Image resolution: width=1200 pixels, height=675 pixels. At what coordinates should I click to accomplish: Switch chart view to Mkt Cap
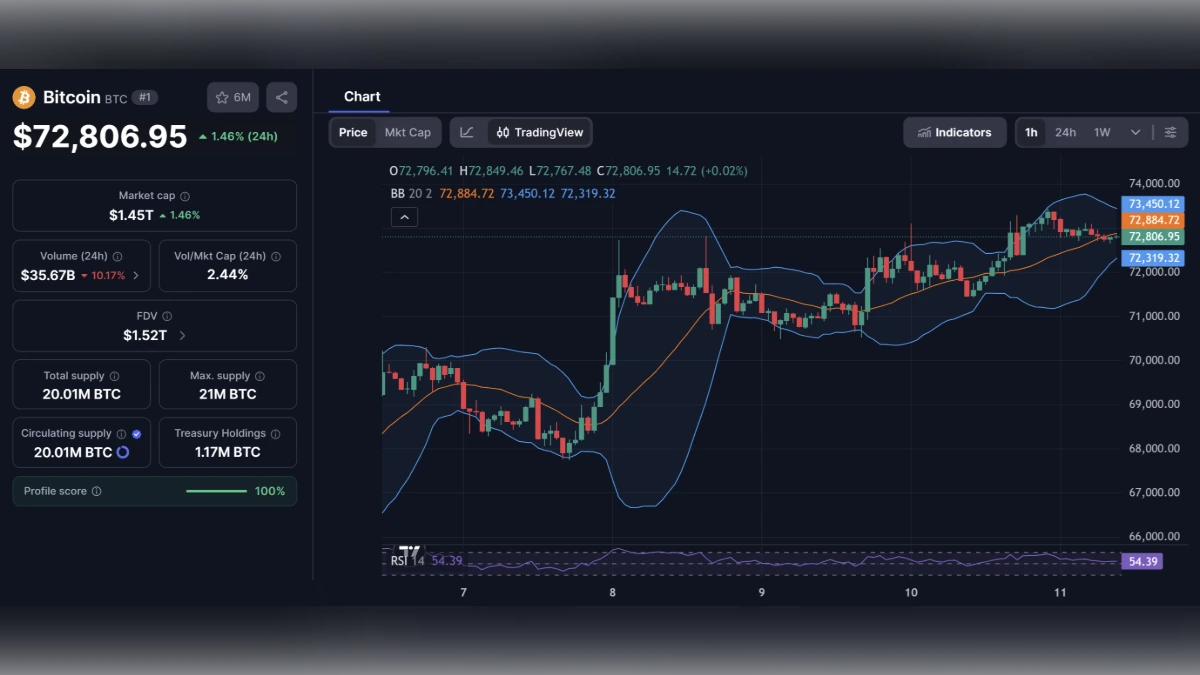click(408, 132)
